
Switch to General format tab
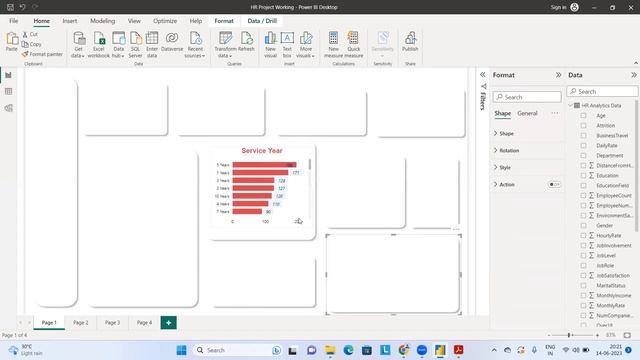click(527, 113)
